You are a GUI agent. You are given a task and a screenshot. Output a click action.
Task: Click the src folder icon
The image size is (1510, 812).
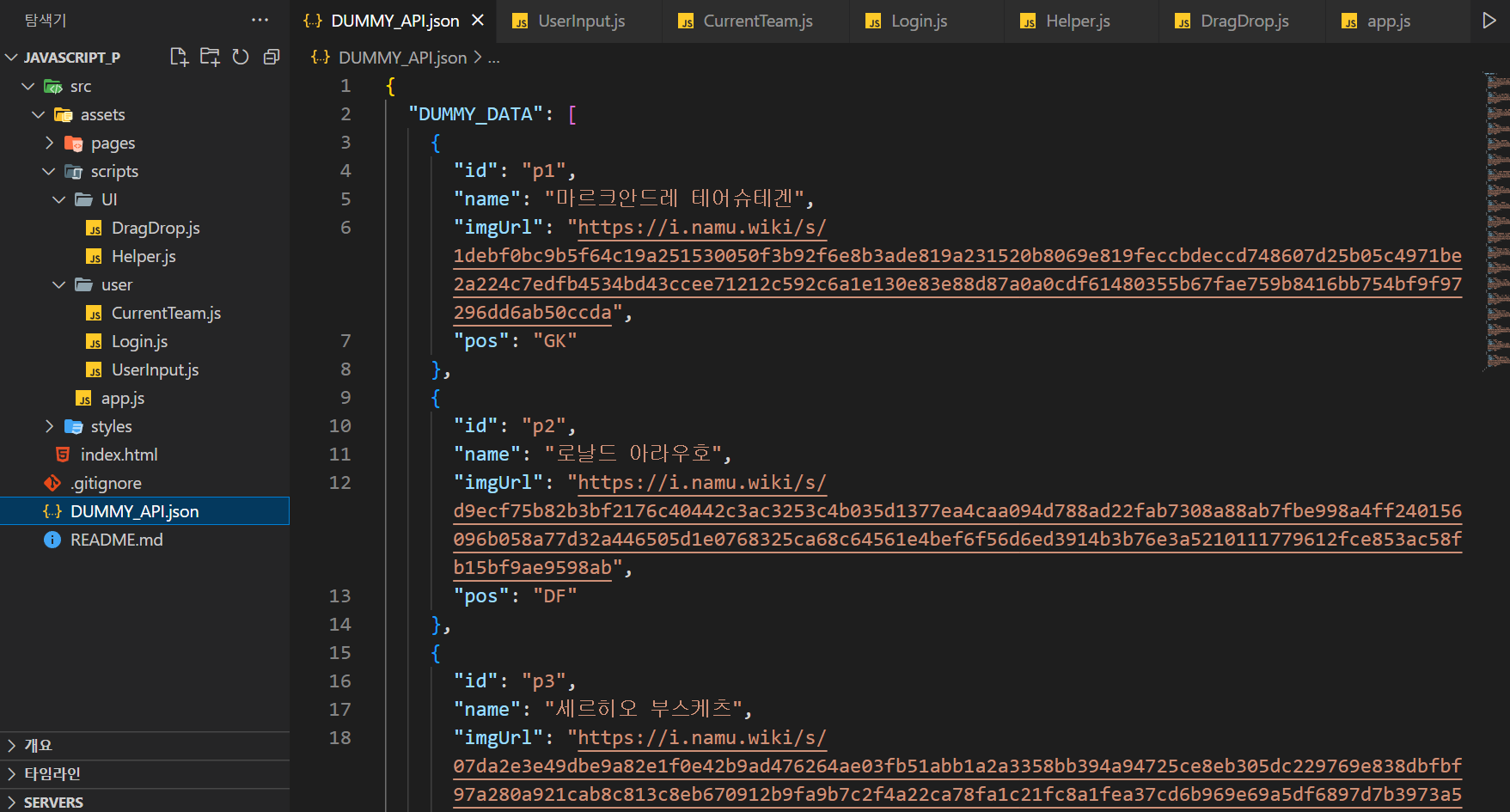(x=53, y=87)
